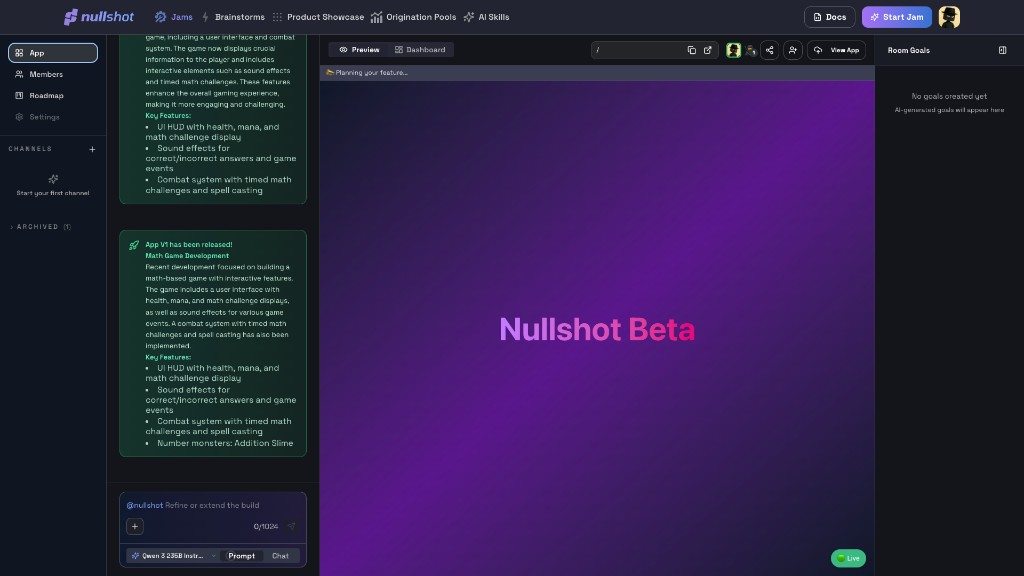Add a new channel with plus icon
The width and height of the screenshot is (1024, 576).
92,149
